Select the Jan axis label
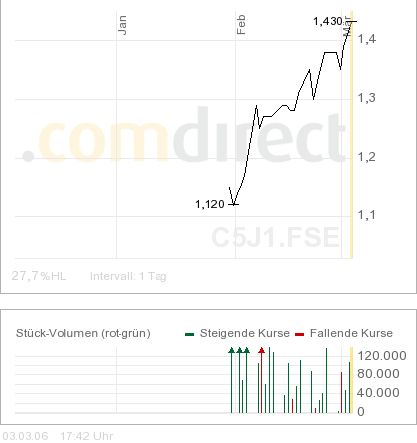This screenshot has height=443, width=417. point(122,25)
